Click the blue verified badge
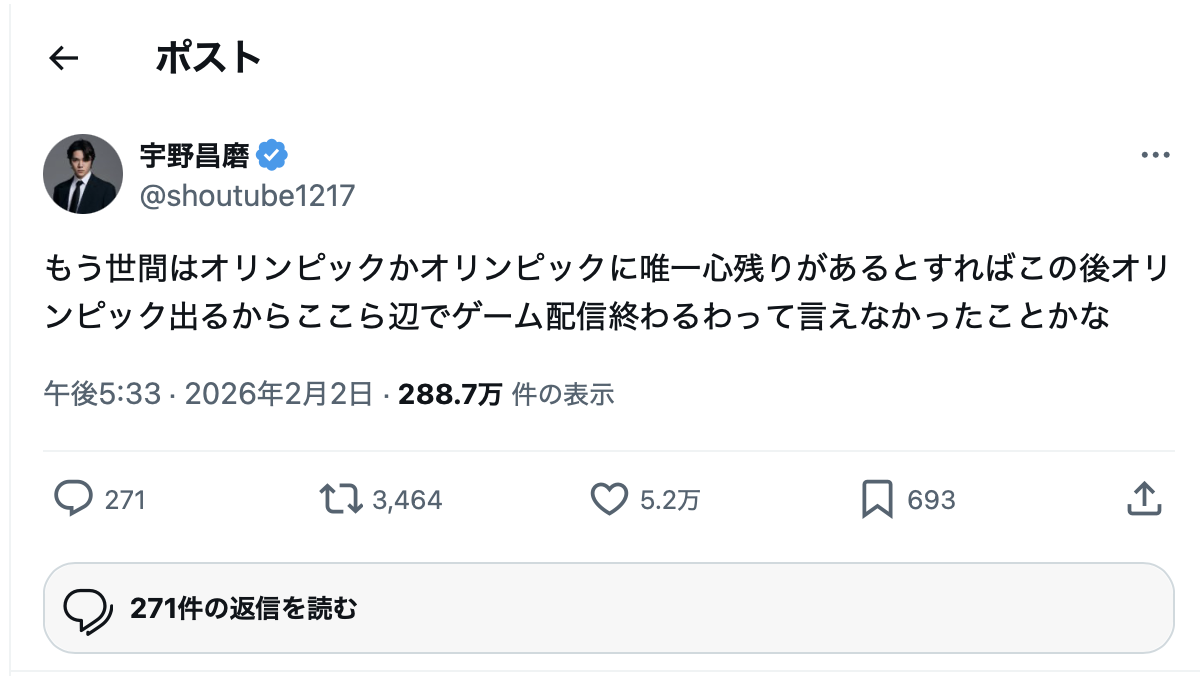Viewport: 1200px width, 676px height. point(272,155)
